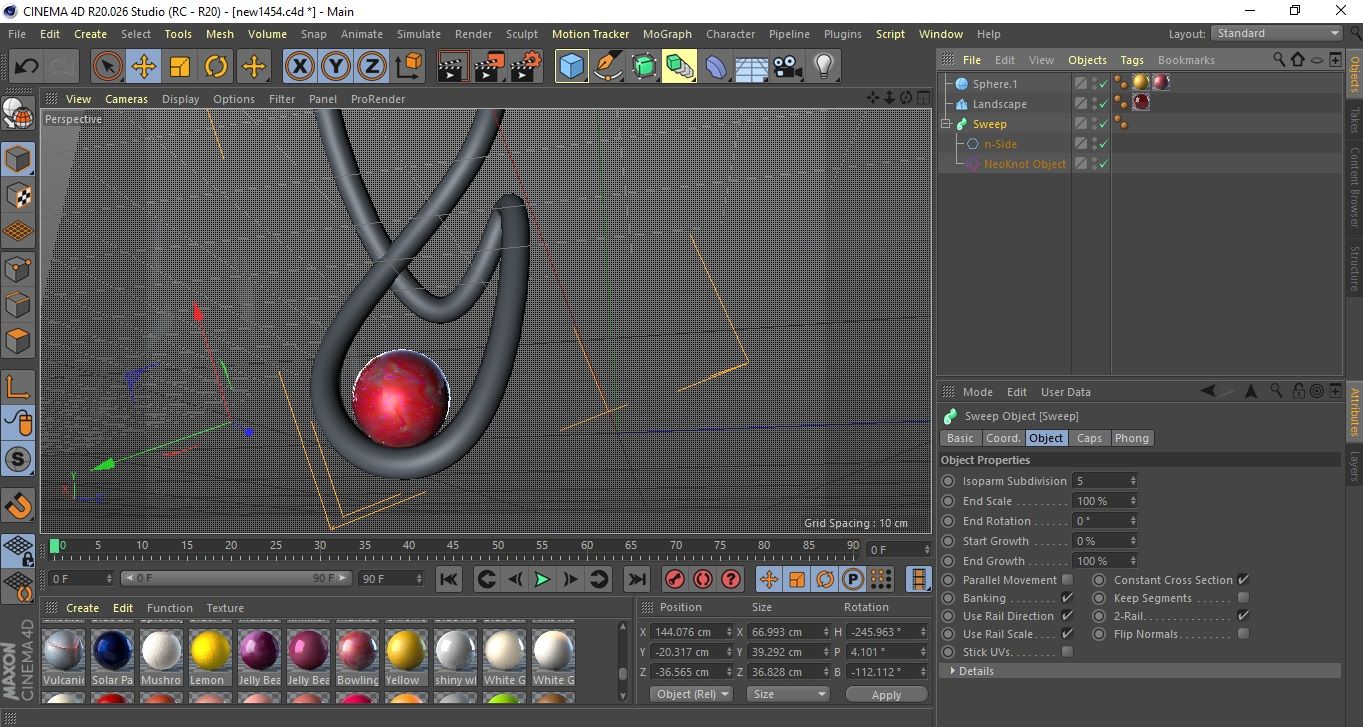1363x727 pixels.
Task: Toggle X-axis lock icon
Action: point(298,67)
